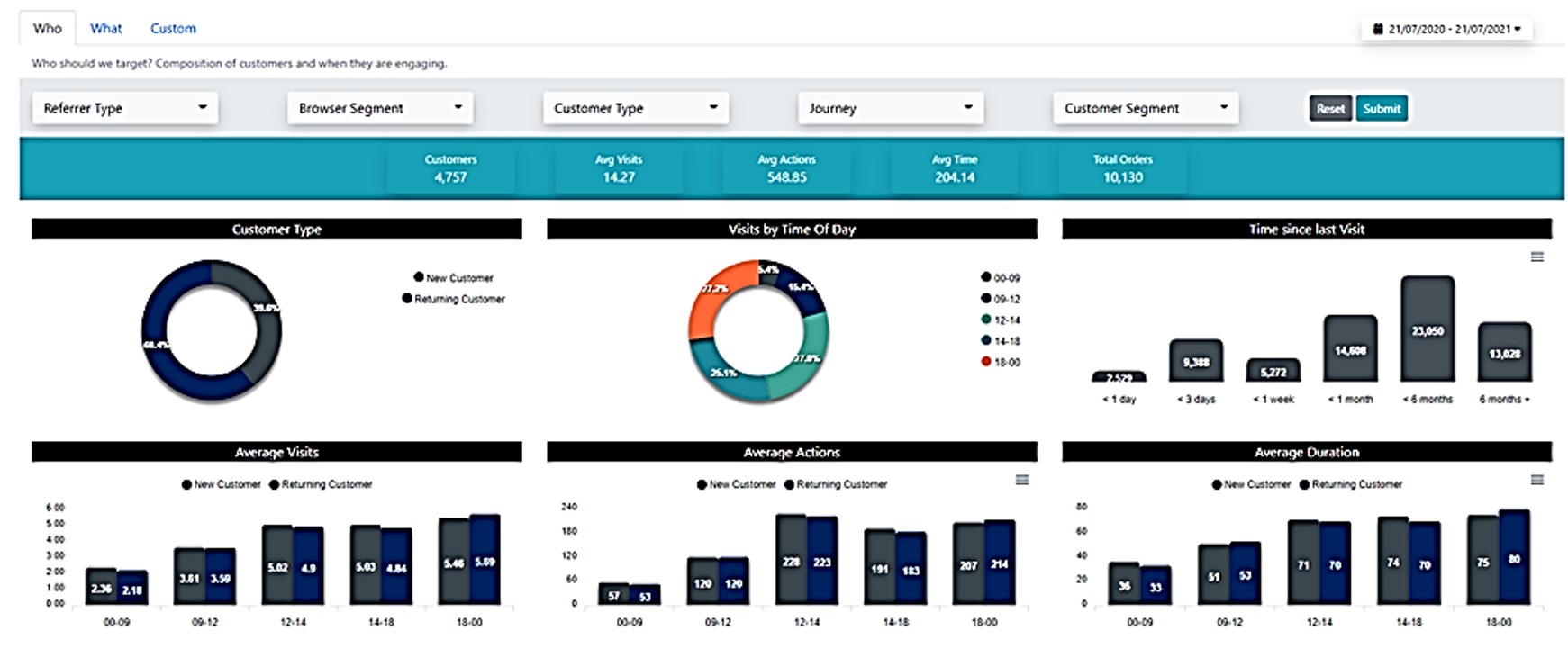
Task: Click the 9,388 bar for < 3 days
Action: (1196, 361)
